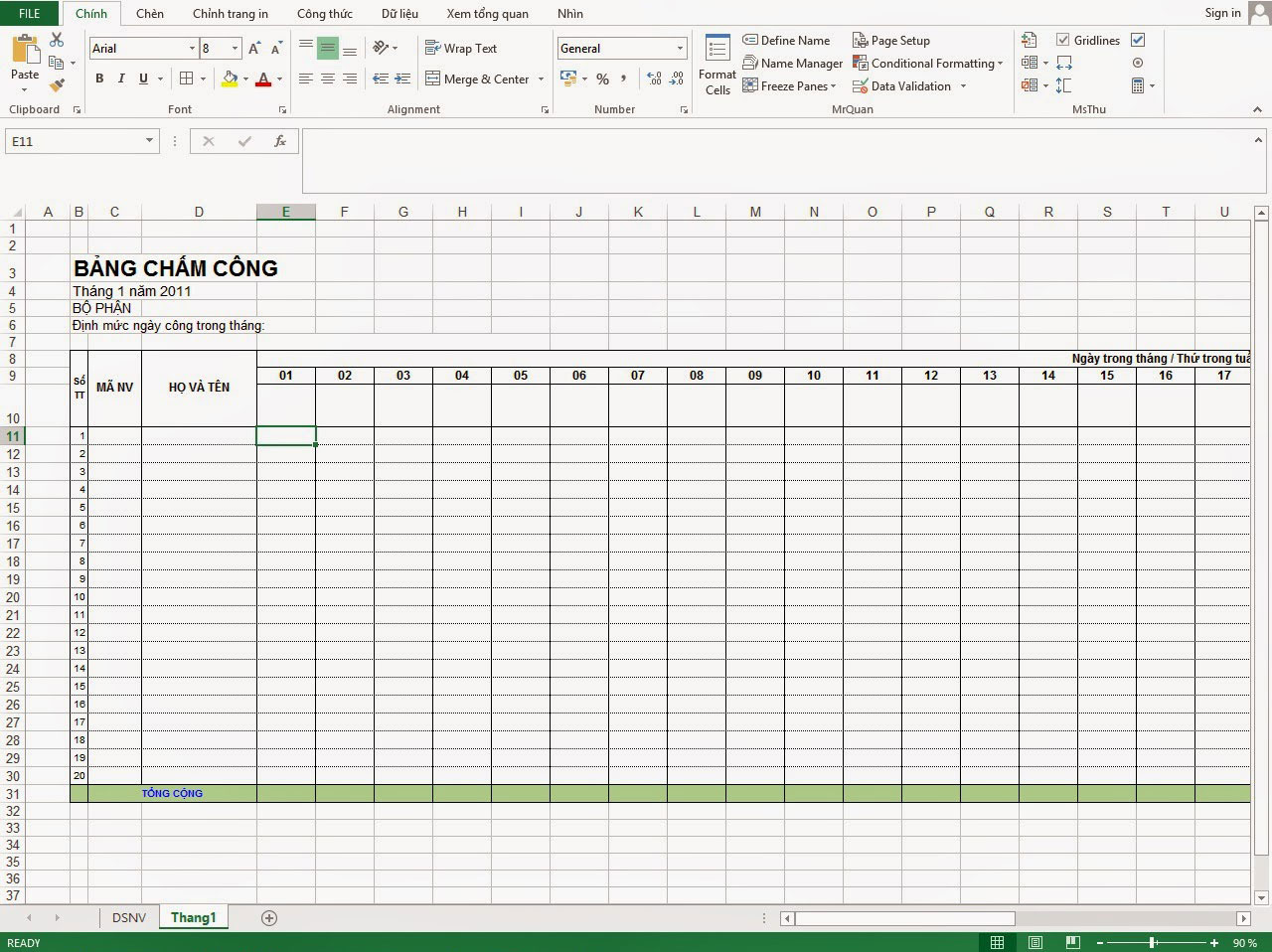Screen dimensions: 1272x952
Task: Apply Percent Style number format
Action: (602, 79)
